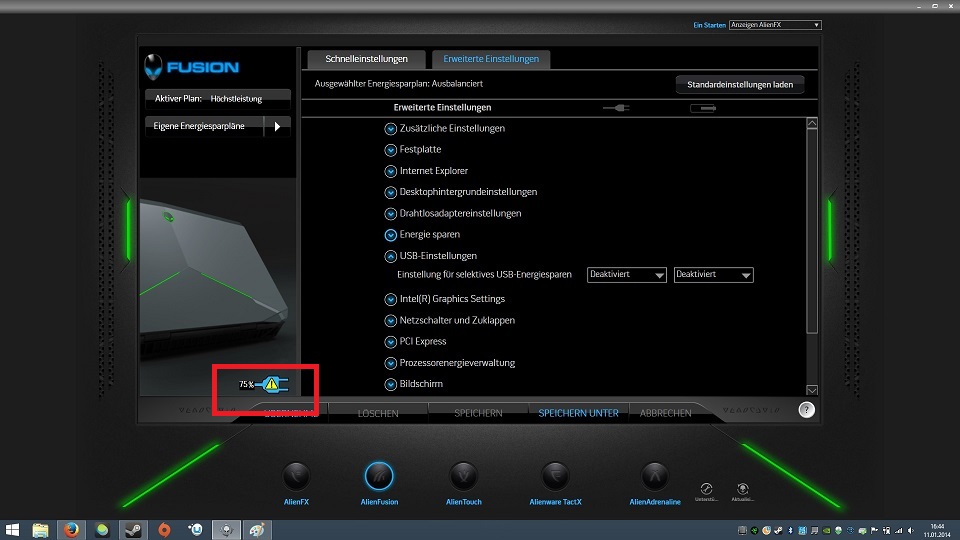960x540 pixels.
Task: Click the Unterstützung support icon
Action: click(706, 489)
